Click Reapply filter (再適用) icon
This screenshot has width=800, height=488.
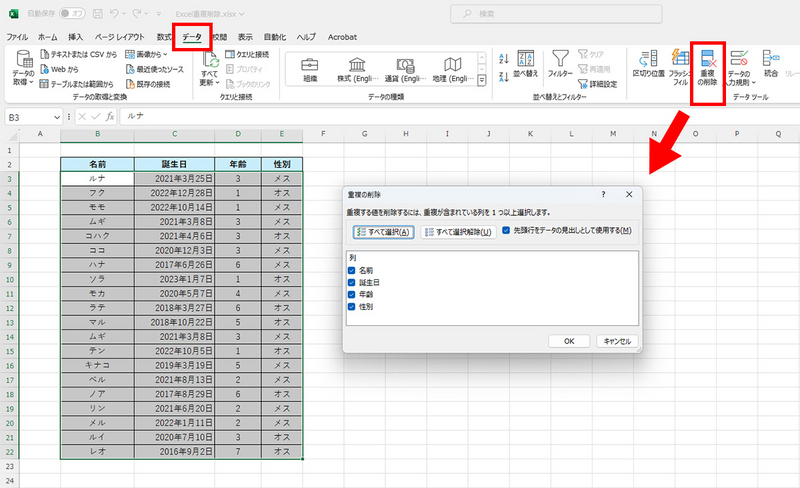(x=594, y=69)
